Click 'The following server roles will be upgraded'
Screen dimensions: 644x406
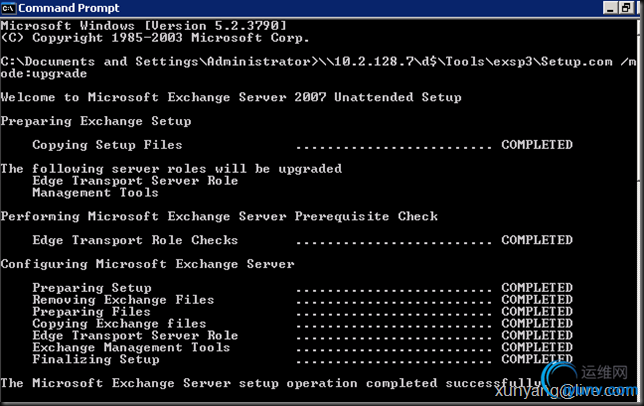pos(171,169)
